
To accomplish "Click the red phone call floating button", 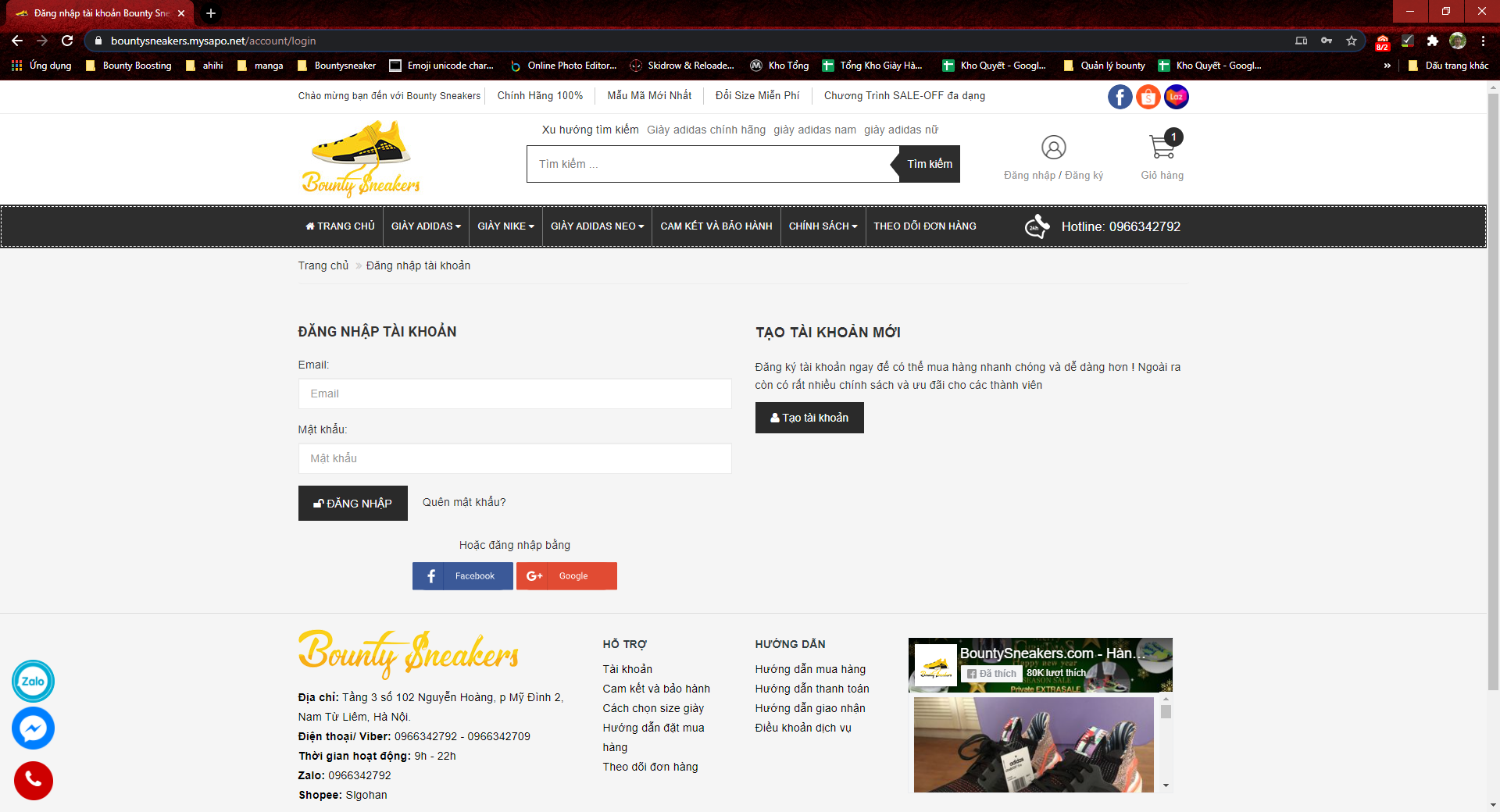I will [x=33, y=780].
